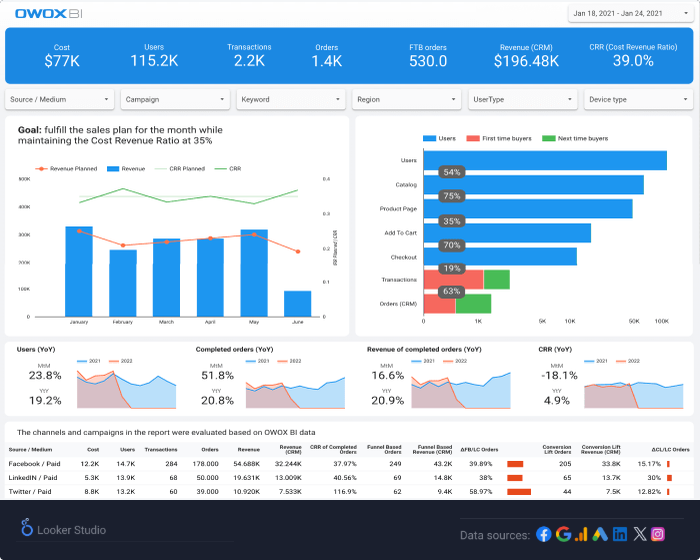Click the Cost $77K scorecard
This screenshot has width=700, height=560.
[x=62, y=55]
